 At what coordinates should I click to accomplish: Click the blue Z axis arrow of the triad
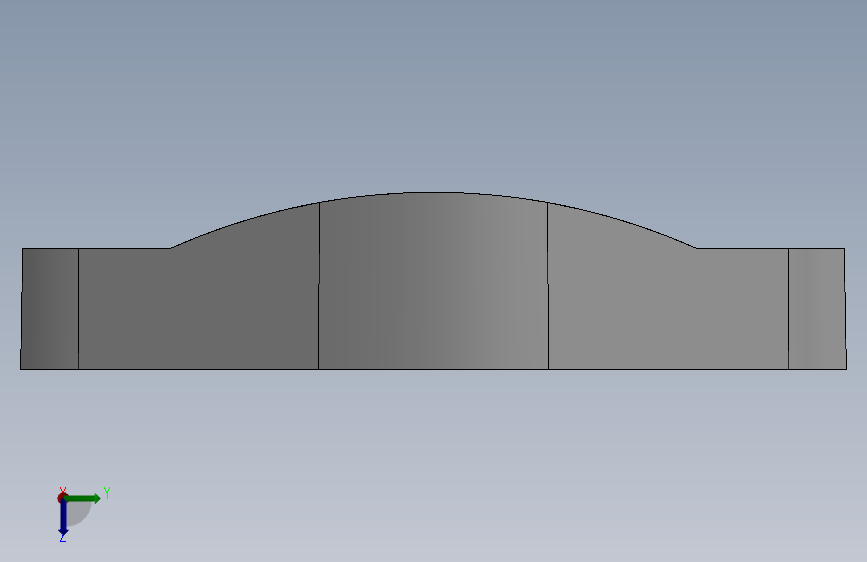(x=63, y=518)
